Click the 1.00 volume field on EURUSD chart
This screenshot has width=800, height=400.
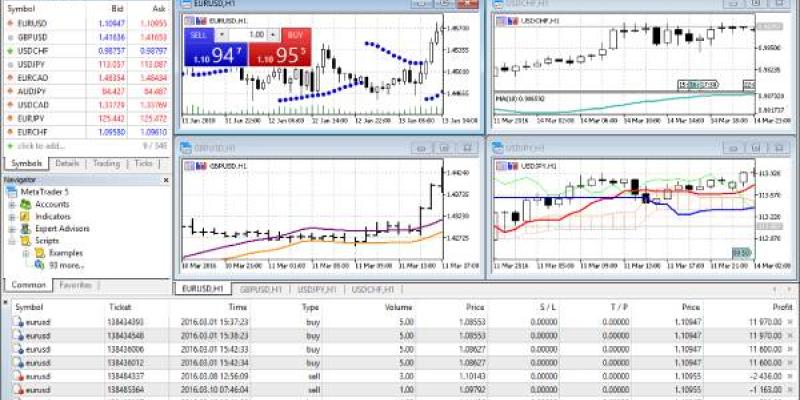point(248,35)
